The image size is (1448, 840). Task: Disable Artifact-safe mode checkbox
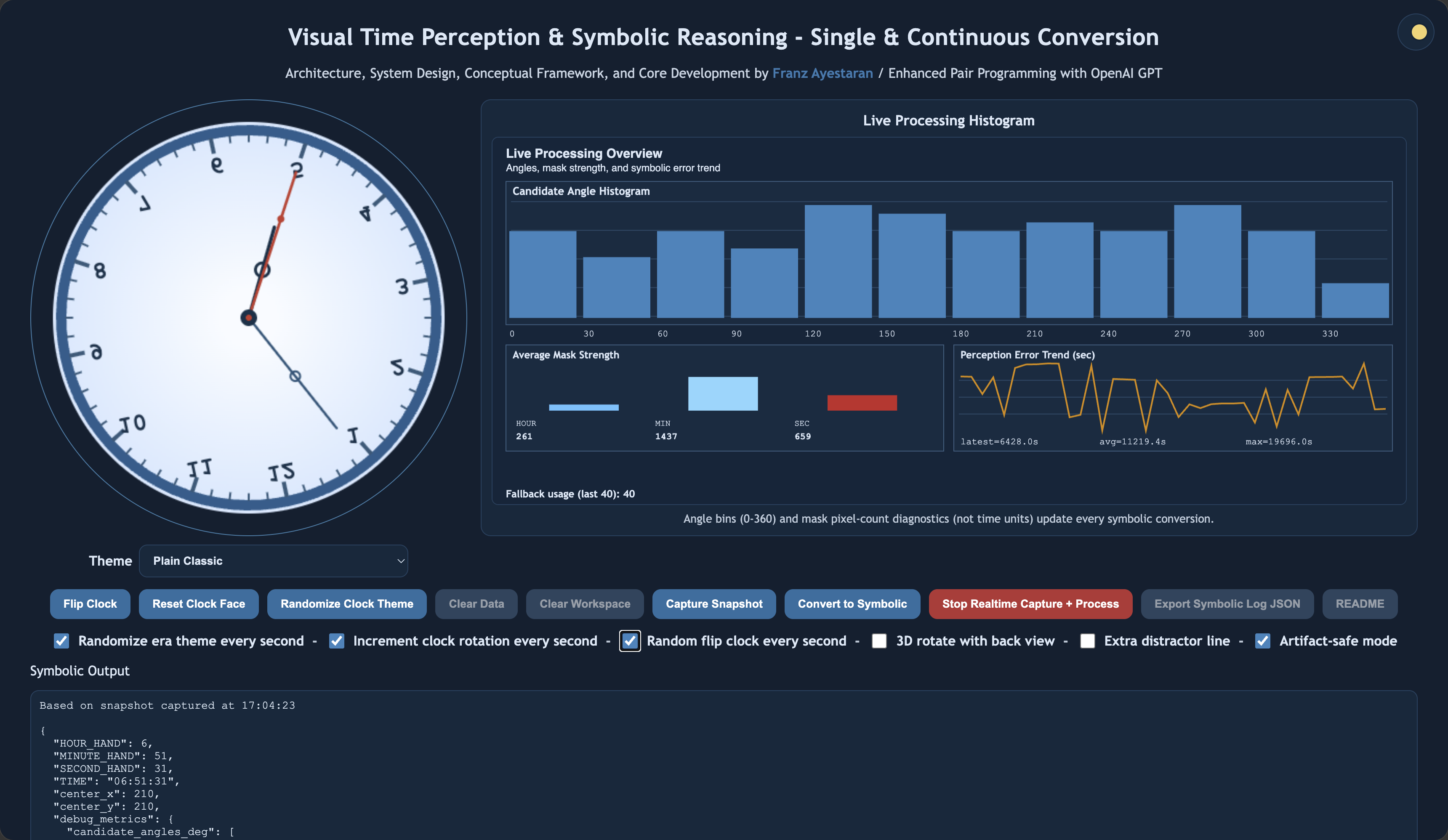[1262, 641]
